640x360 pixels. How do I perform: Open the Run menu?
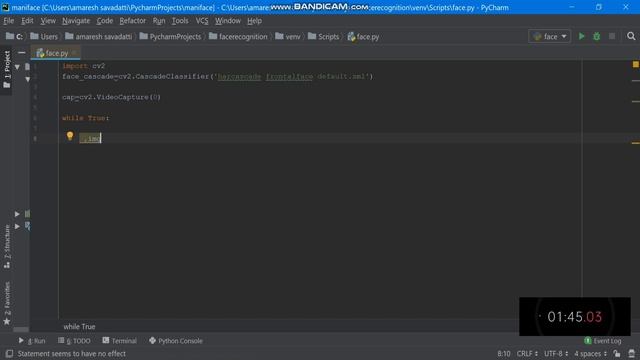(x=159, y=21)
